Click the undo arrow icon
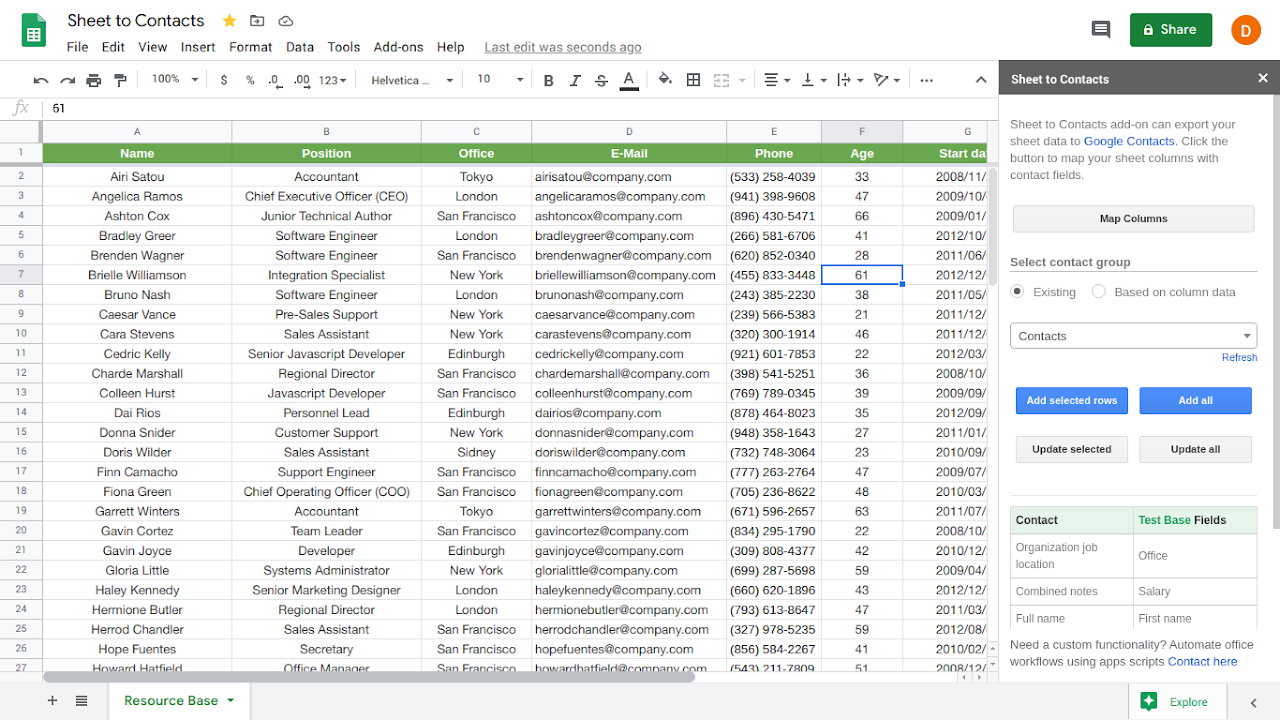This screenshot has width=1280, height=720. [41, 80]
